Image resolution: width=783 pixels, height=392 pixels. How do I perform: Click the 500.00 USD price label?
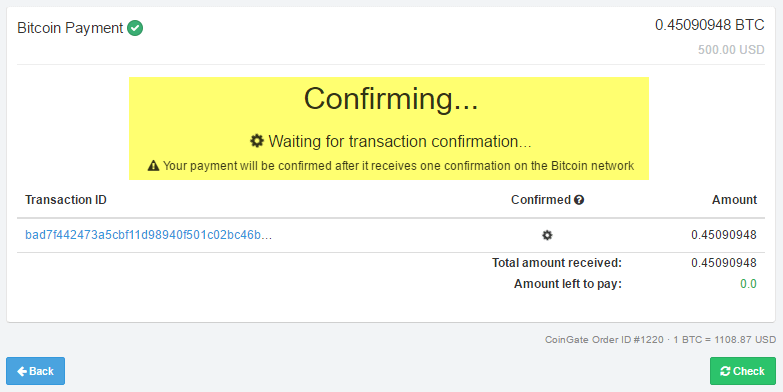[731, 50]
